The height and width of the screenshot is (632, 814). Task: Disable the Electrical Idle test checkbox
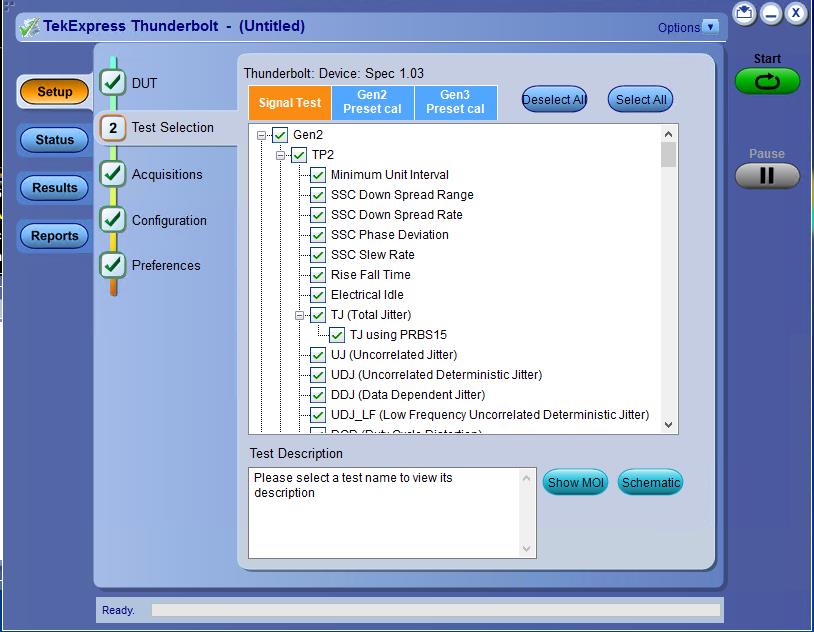coord(318,295)
